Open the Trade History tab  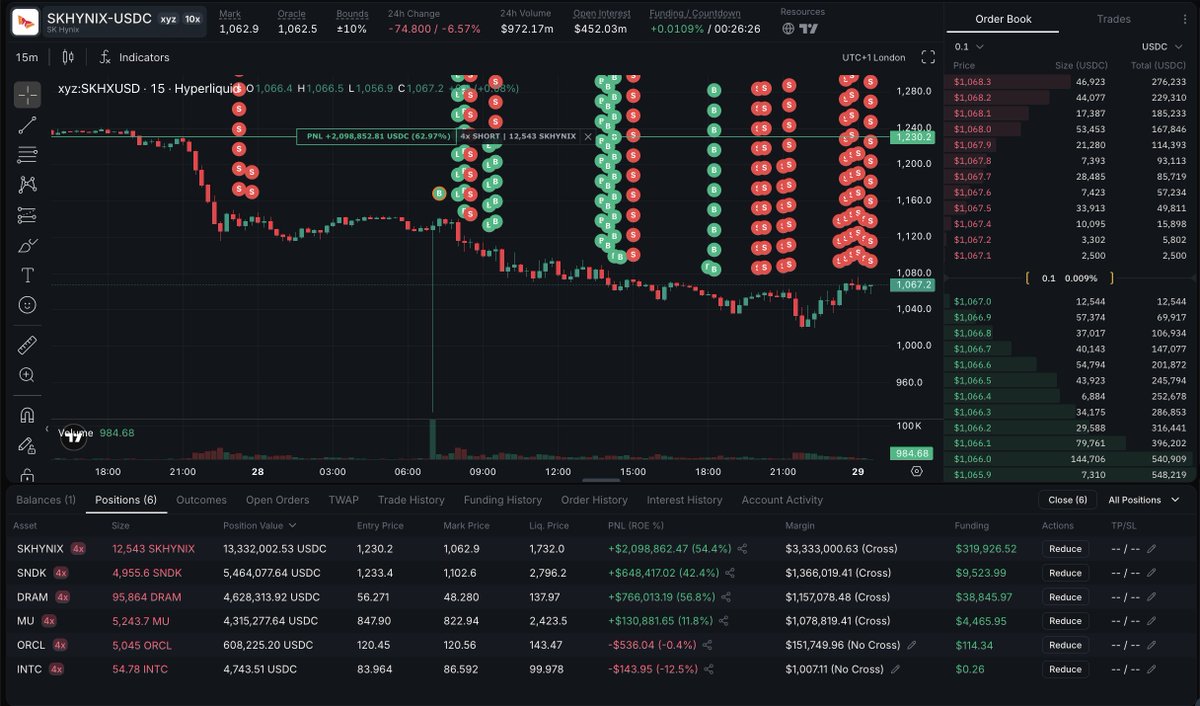tap(411, 500)
